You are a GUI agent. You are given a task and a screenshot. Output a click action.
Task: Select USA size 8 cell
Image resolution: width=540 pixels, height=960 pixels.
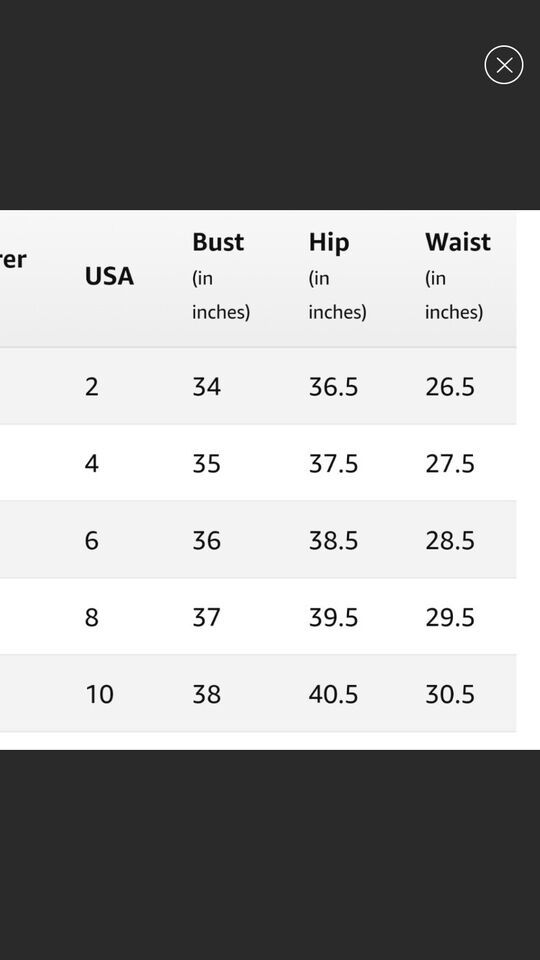[91, 617]
